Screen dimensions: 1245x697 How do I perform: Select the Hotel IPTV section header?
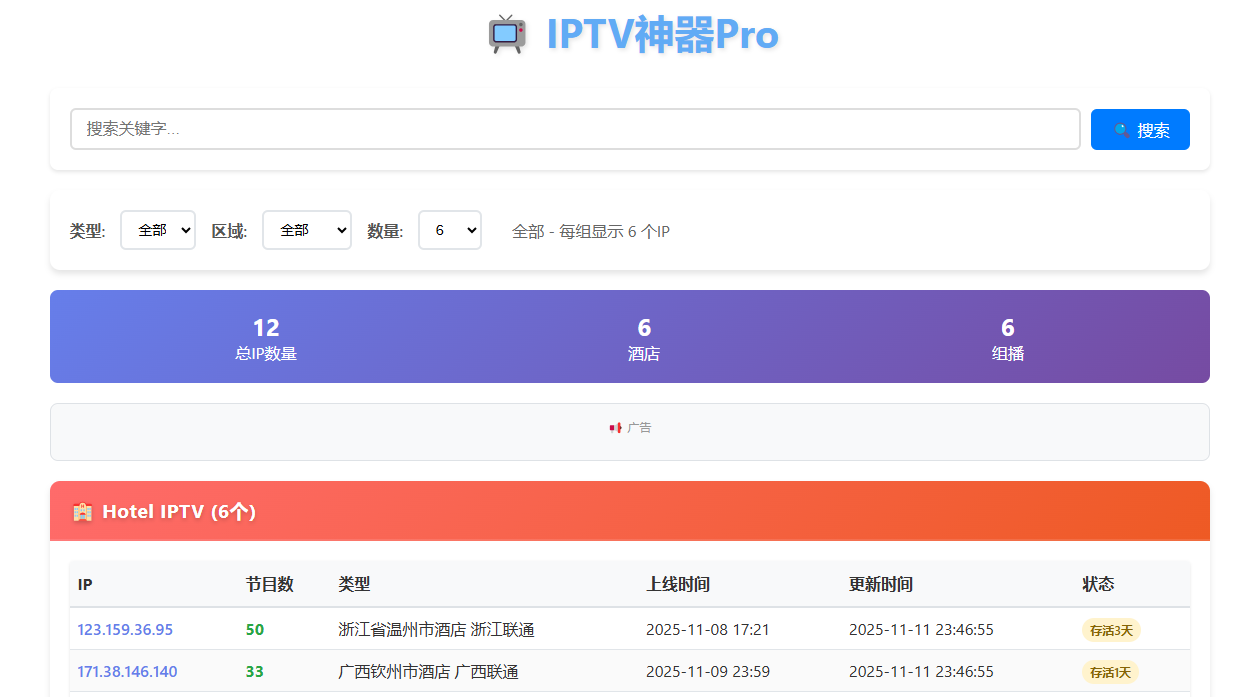pos(180,511)
